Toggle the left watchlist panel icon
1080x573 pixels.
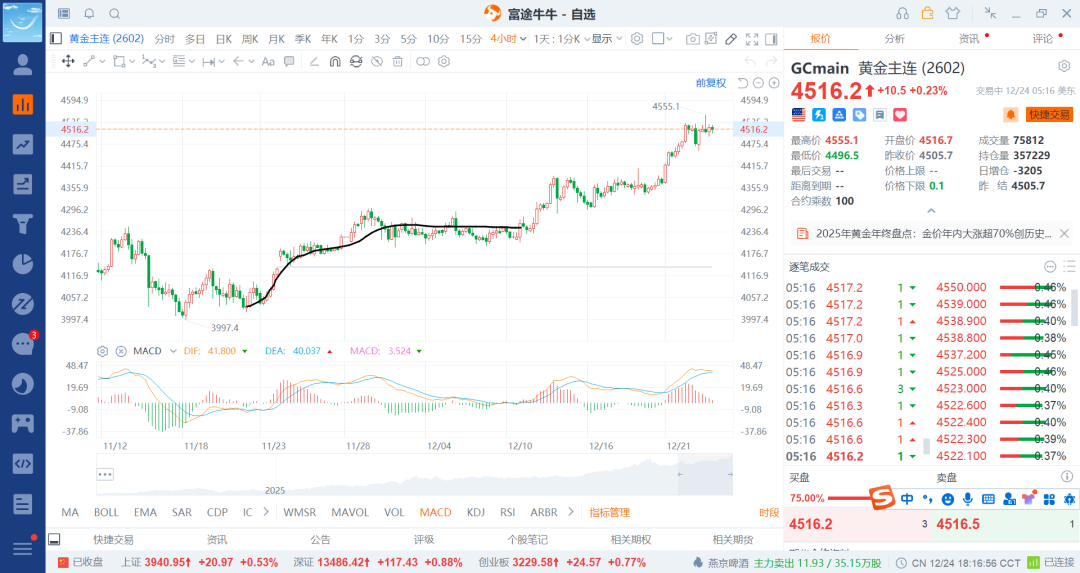click(56, 39)
